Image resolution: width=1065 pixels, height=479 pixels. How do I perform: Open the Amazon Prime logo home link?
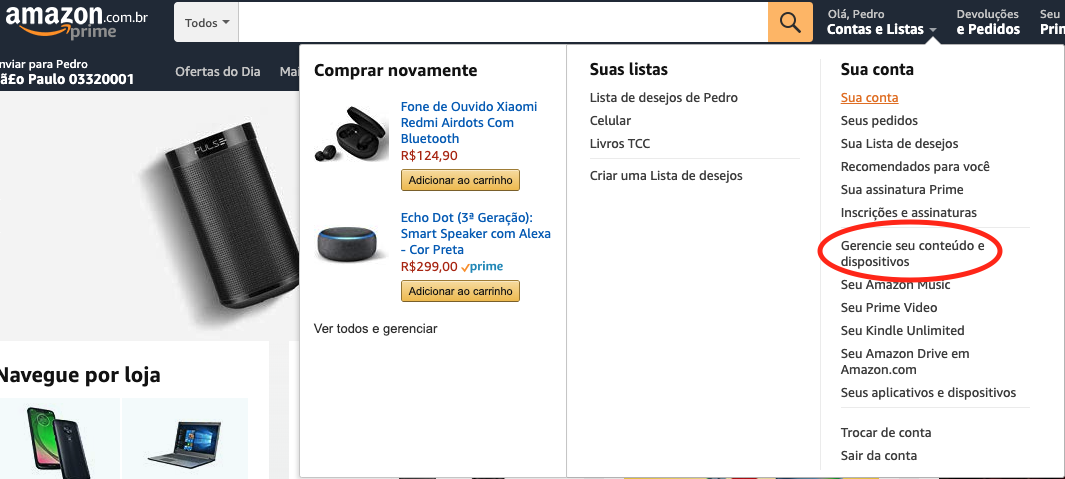(x=77, y=21)
